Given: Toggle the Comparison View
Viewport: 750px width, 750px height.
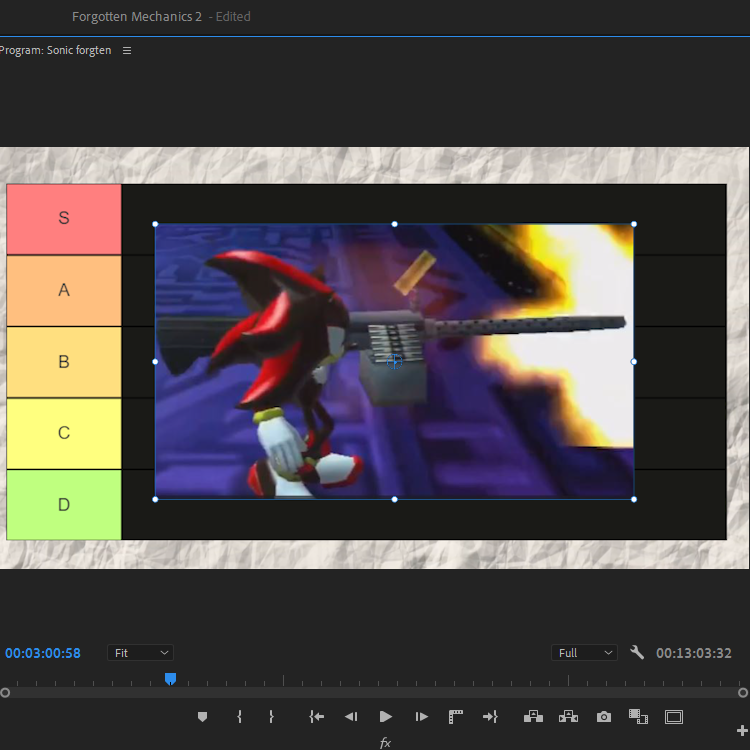Looking at the screenshot, I should 638,717.
